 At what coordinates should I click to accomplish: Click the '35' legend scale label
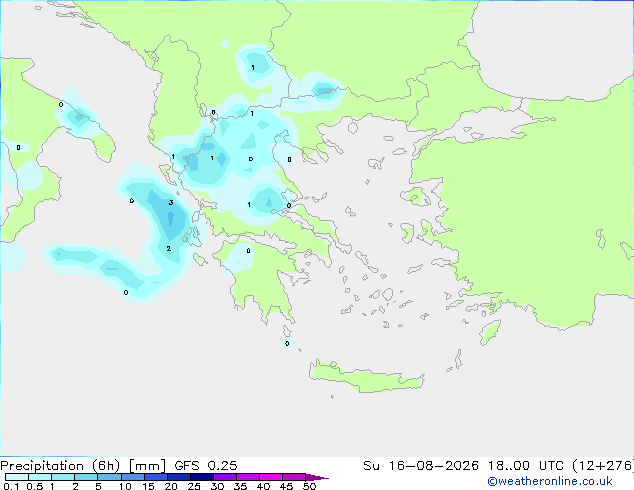click(240, 486)
